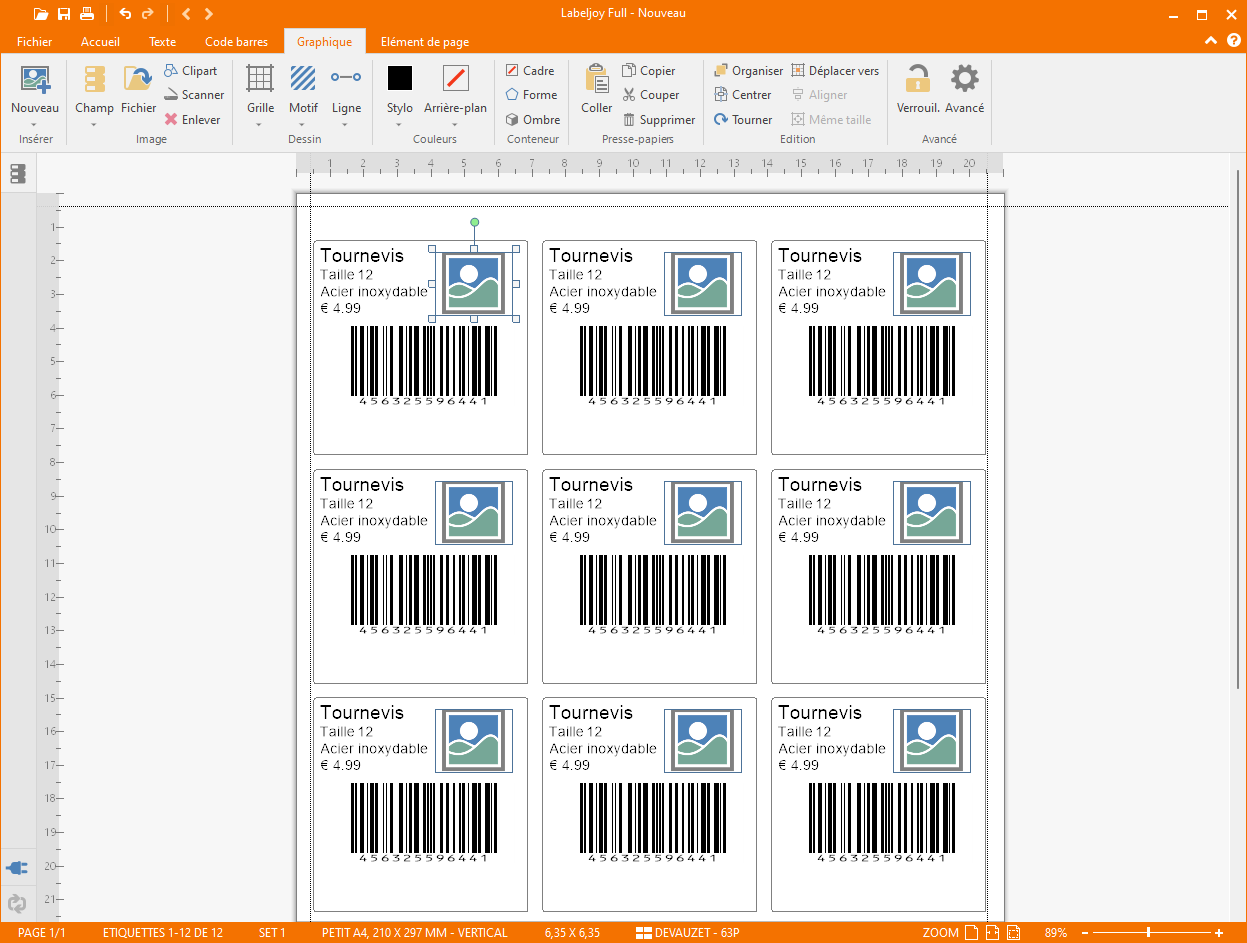
Task: Expand the Nouveau dropdown arrow
Action: (x=35, y=125)
